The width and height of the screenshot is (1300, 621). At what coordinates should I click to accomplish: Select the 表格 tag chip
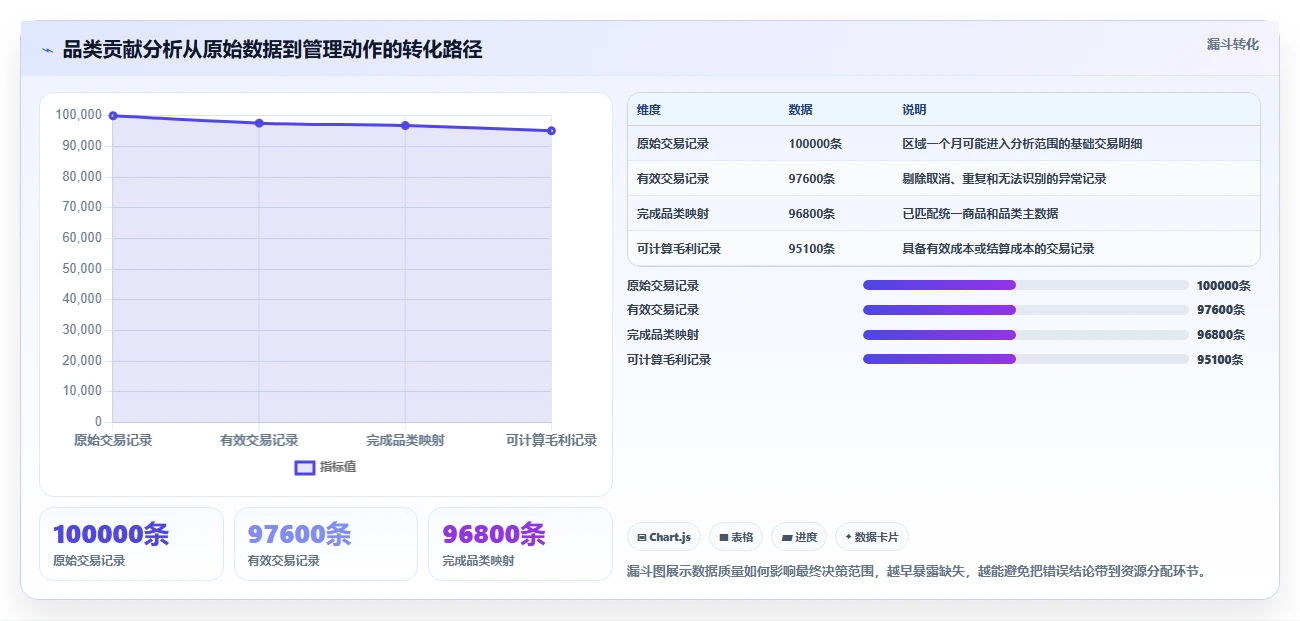(x=736, y=537)
